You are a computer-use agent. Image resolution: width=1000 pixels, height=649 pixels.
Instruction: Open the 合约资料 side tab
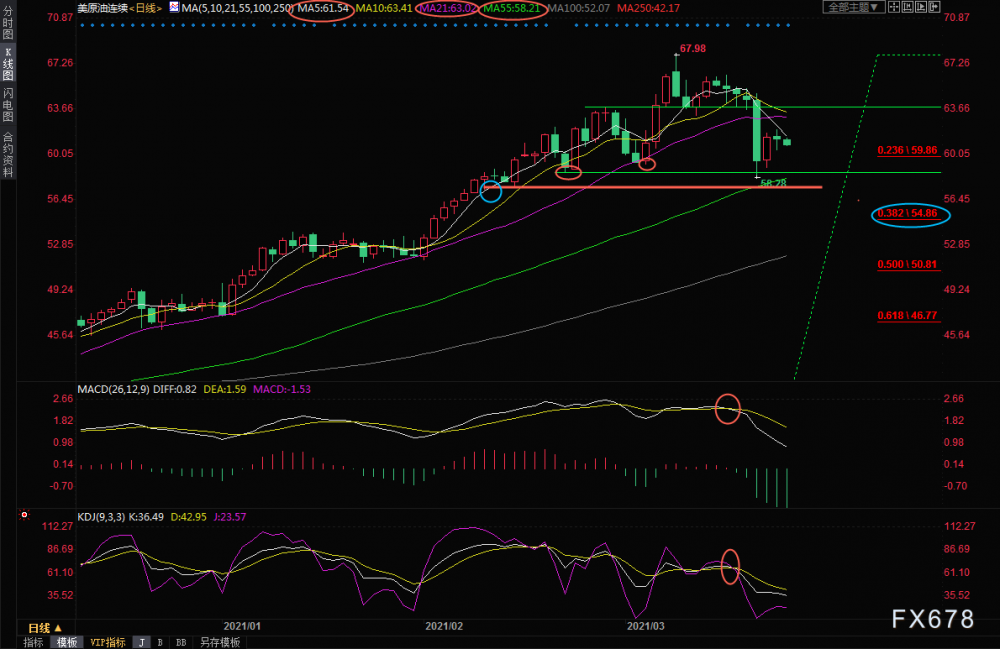[8, 153]
